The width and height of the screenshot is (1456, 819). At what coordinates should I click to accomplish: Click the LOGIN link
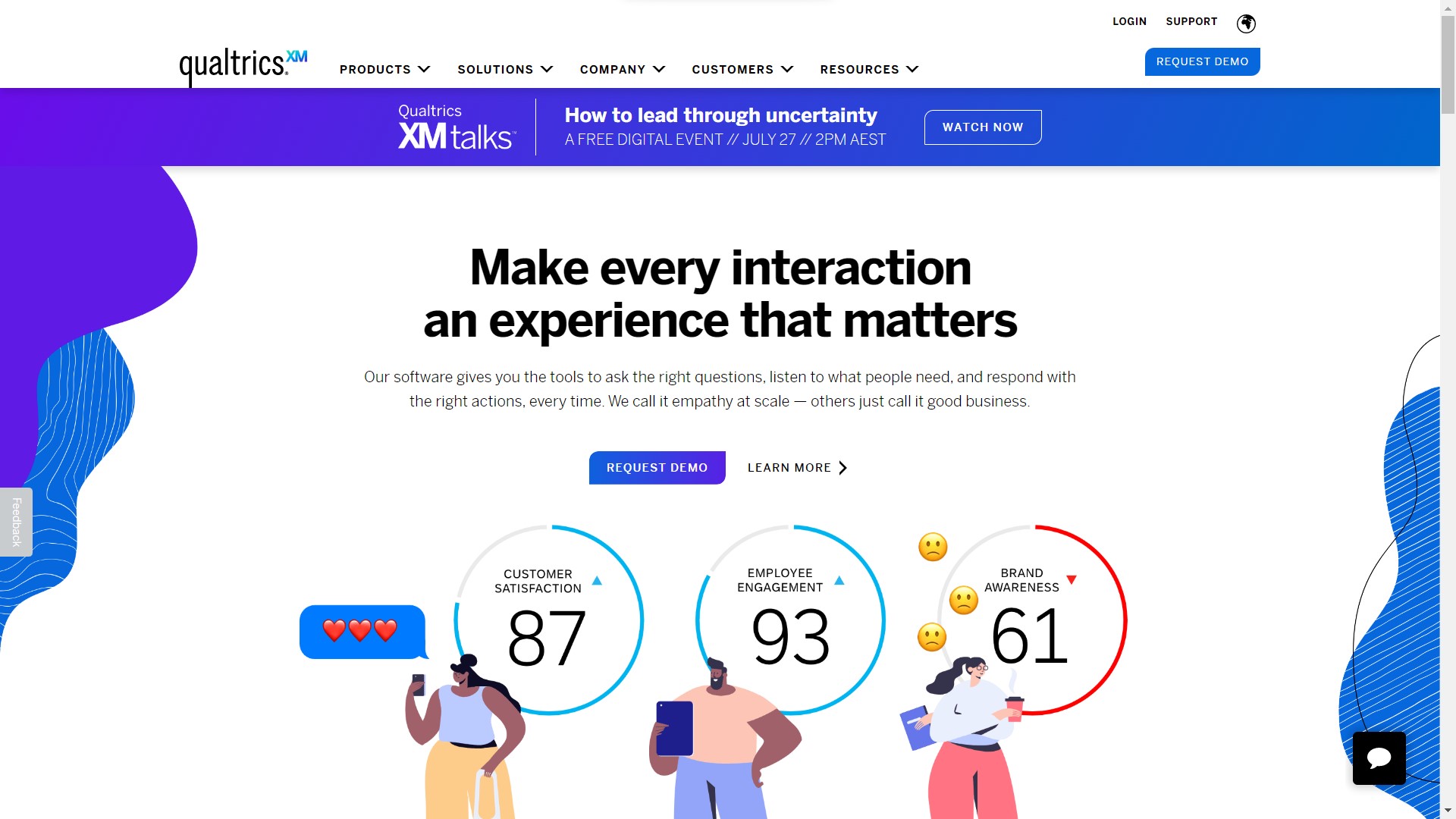(x=1129, y=21)
